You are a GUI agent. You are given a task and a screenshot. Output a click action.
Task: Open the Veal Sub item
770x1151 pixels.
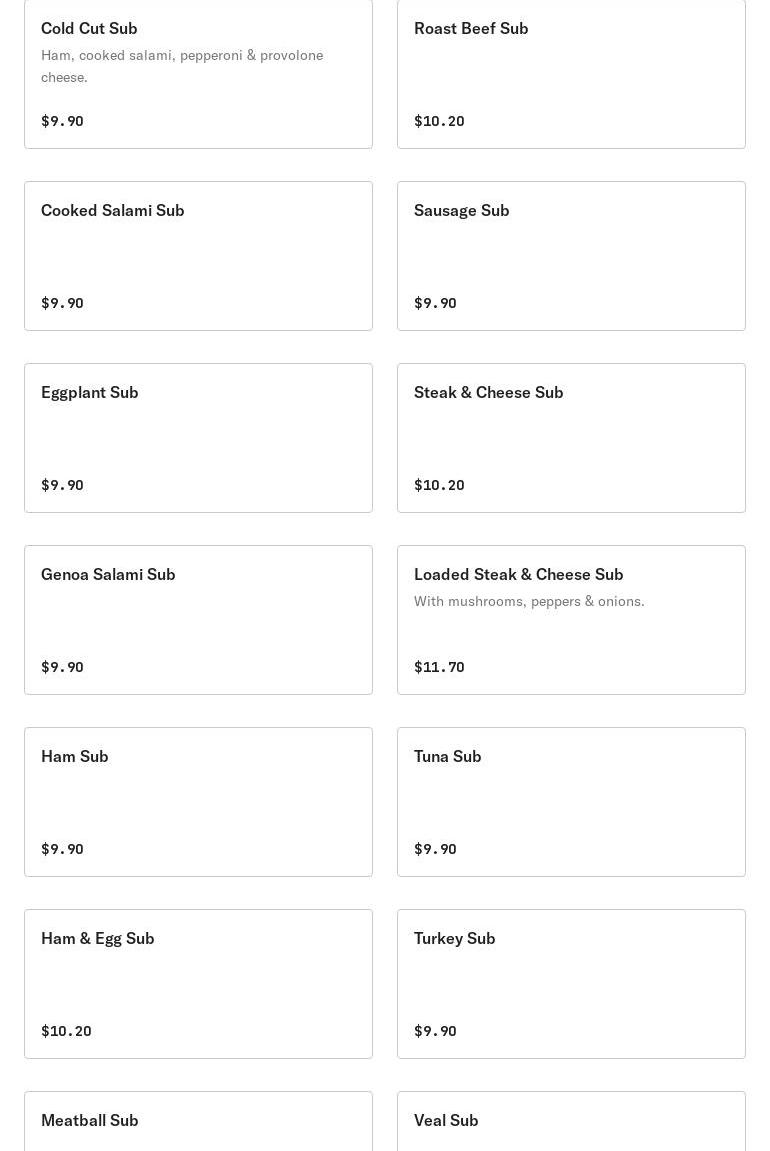tap(571, 1122)
